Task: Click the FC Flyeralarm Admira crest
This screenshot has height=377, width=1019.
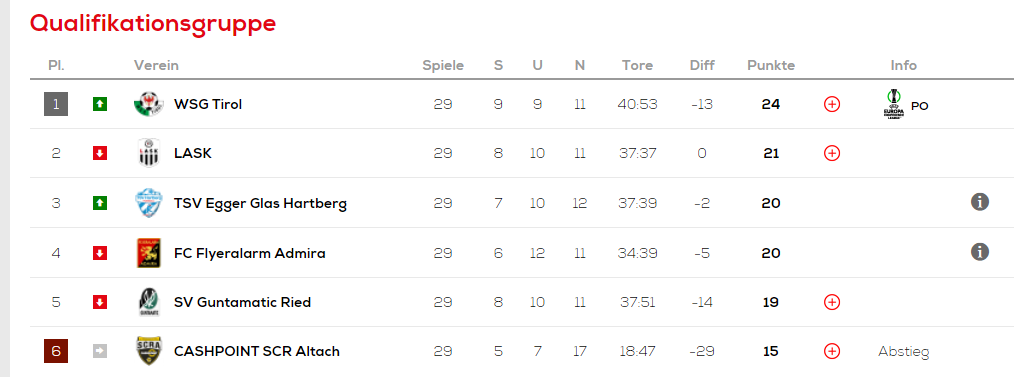Action: [149, 253]
